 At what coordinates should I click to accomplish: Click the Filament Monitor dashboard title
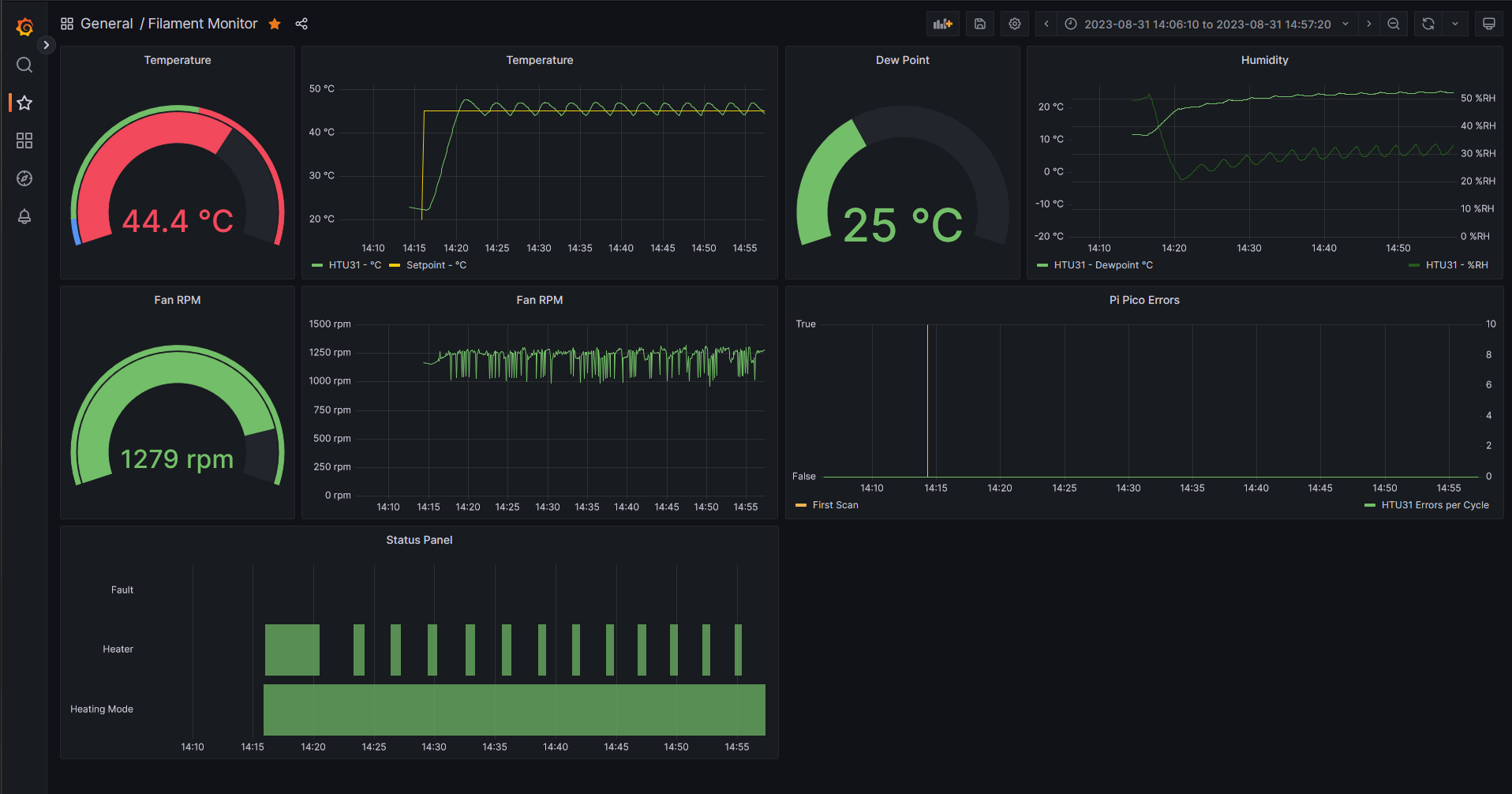click(203, 24)
